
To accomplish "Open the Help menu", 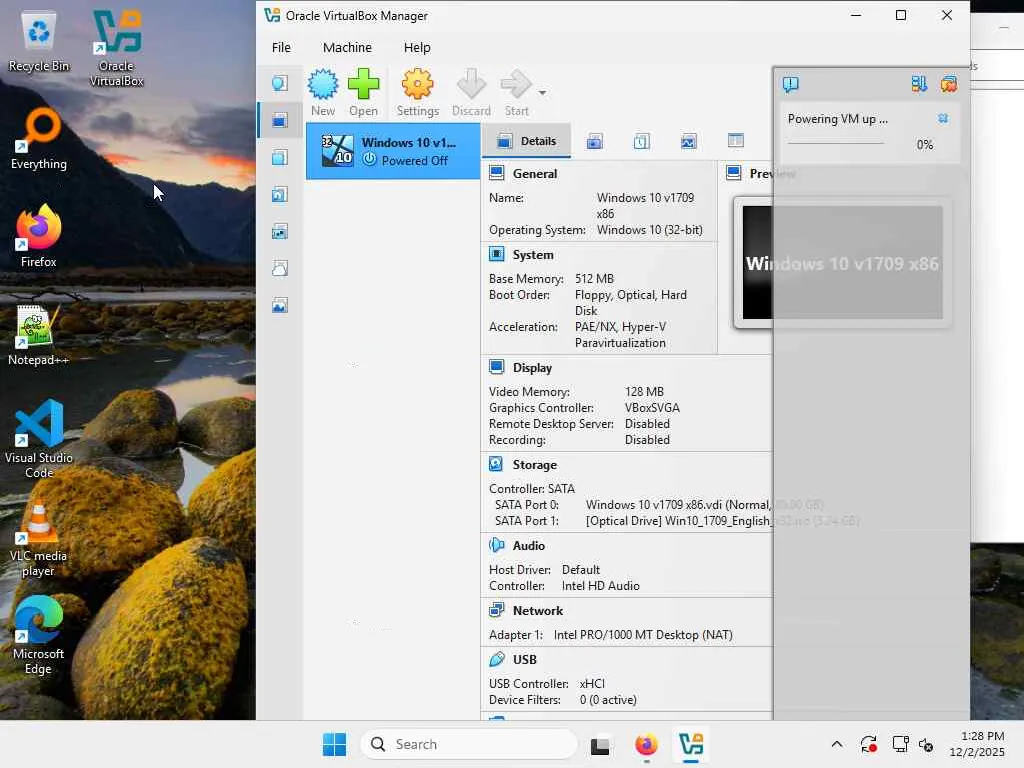I will [417, 48].
